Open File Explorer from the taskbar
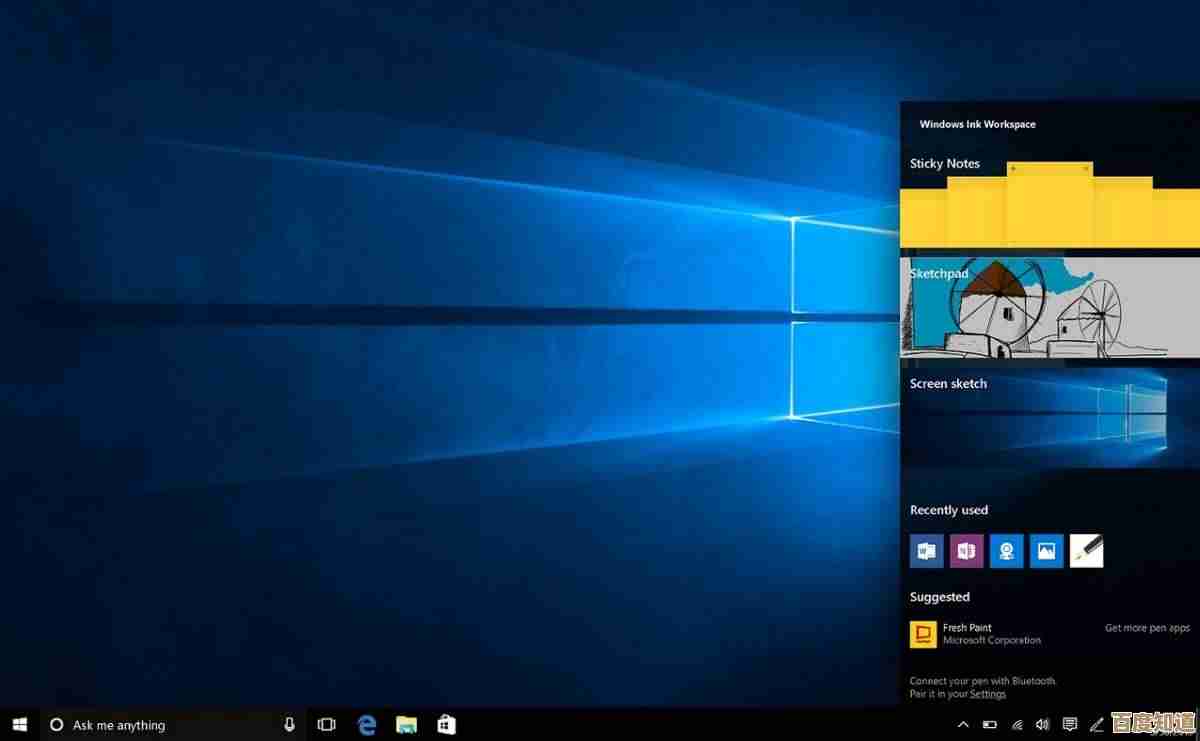The image size is (1200, 741). click(406, 725)
